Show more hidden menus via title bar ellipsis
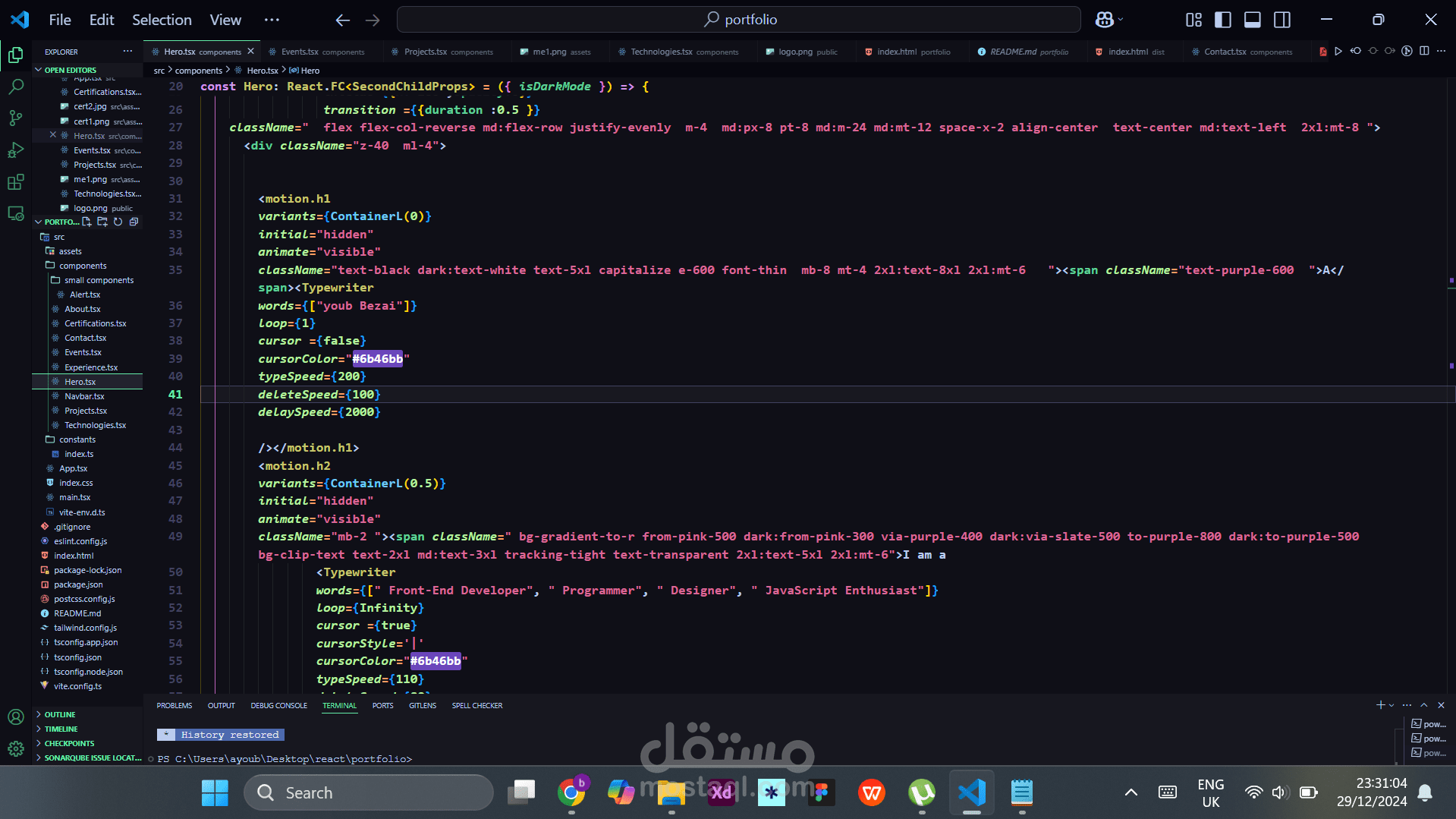Screen dimensions: 1456x819 click(x=272, y=20)
